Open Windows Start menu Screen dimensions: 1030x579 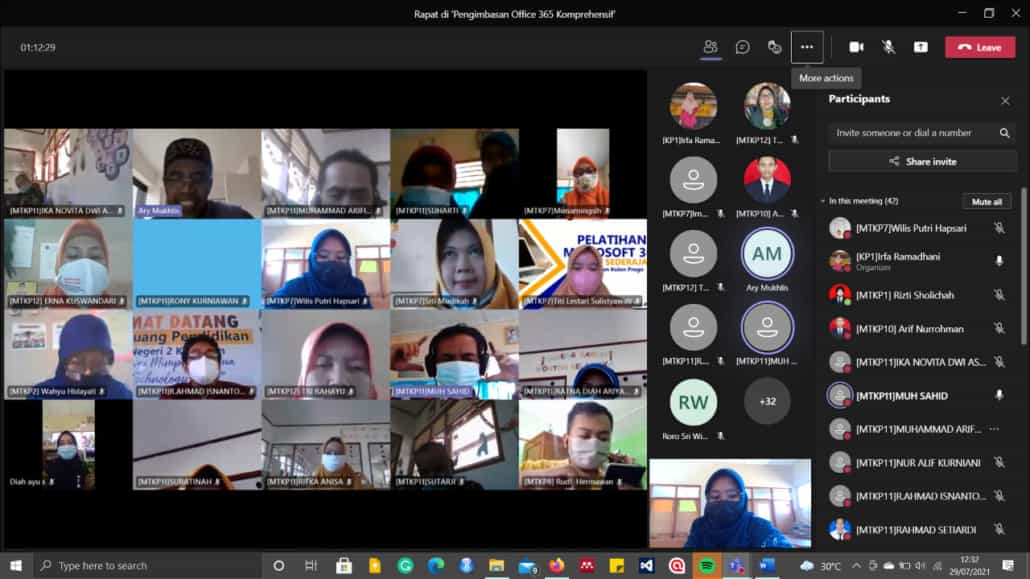point(16,565)
